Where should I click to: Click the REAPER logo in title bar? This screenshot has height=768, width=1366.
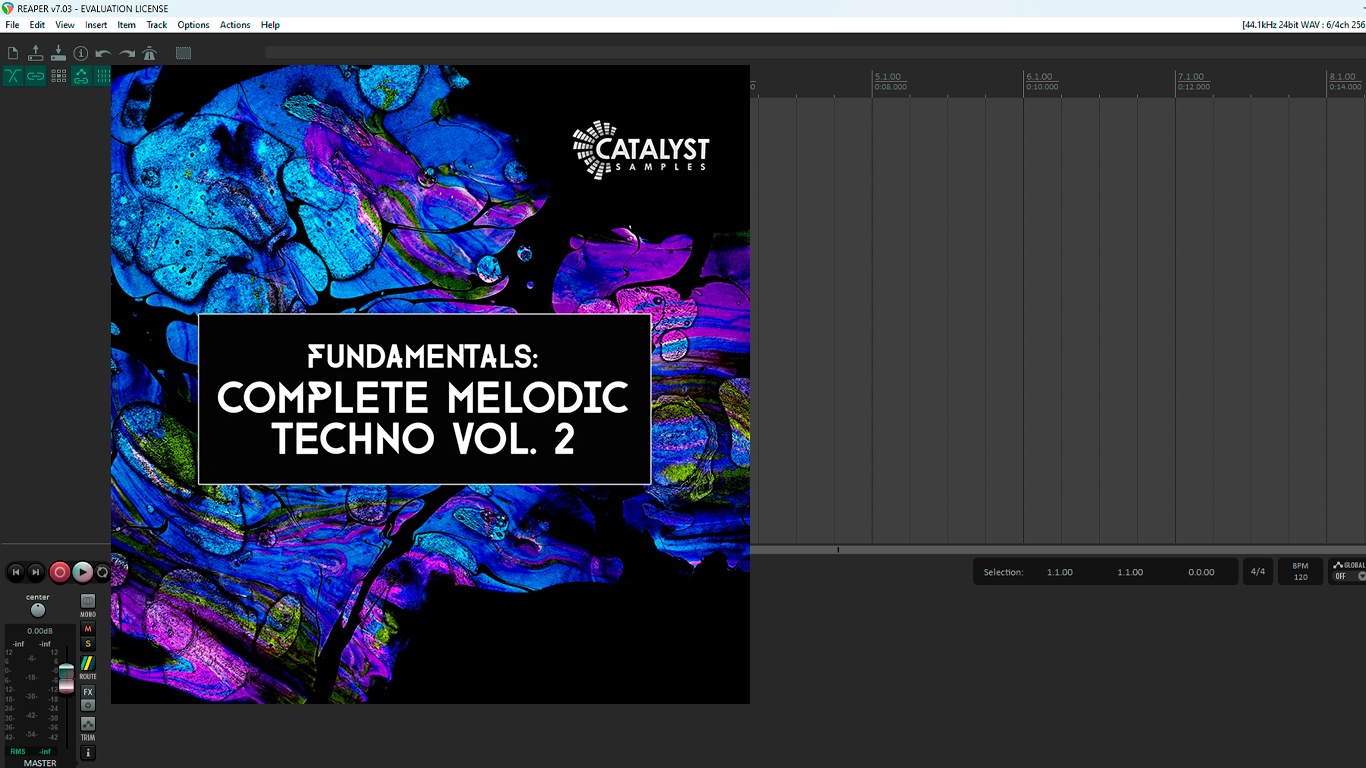pos(8,8)
